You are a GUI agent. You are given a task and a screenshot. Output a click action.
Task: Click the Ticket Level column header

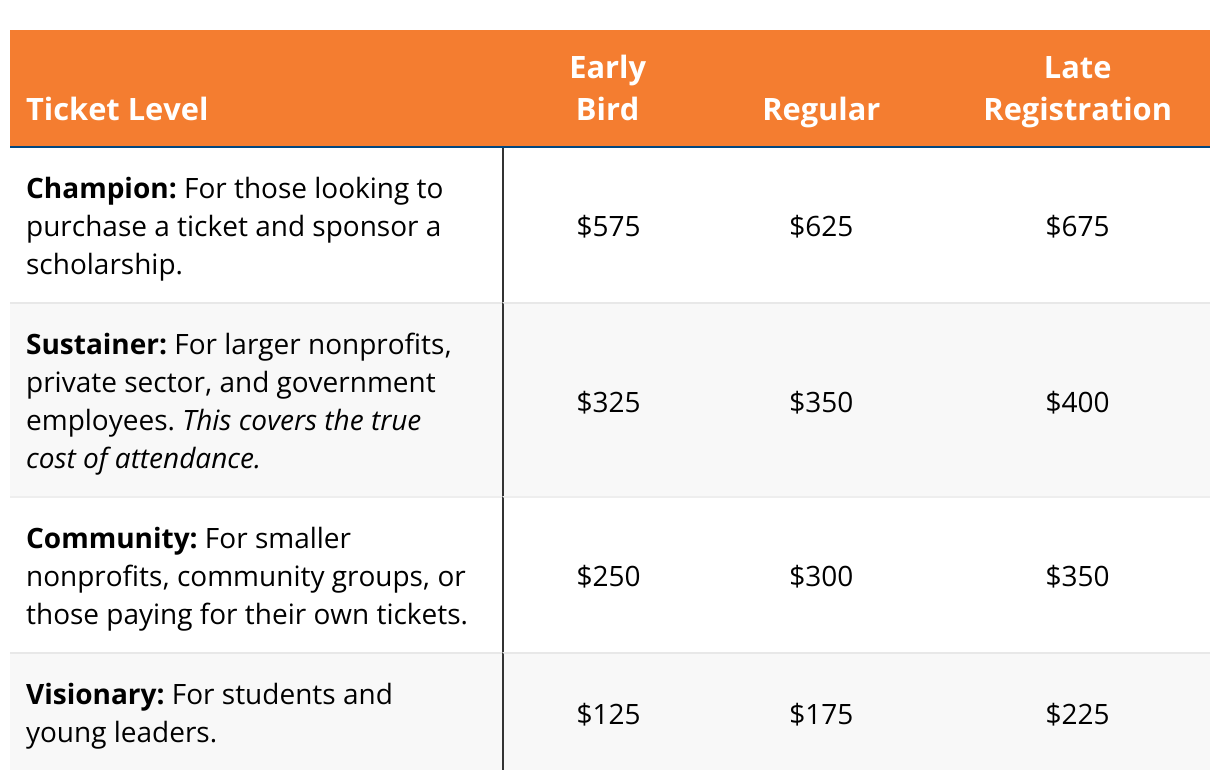point(117,108)
